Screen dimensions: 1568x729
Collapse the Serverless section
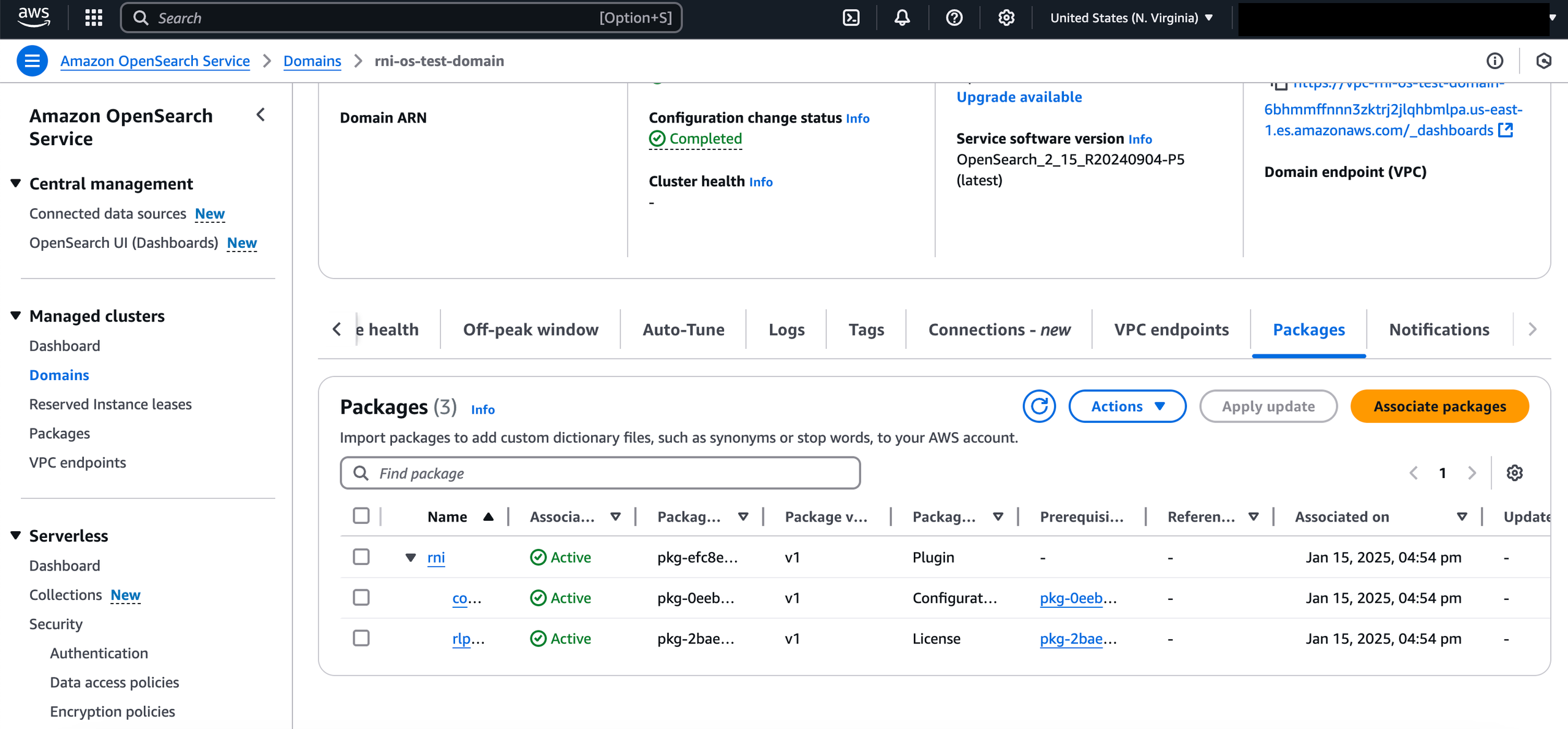click(x=16, y=535)
